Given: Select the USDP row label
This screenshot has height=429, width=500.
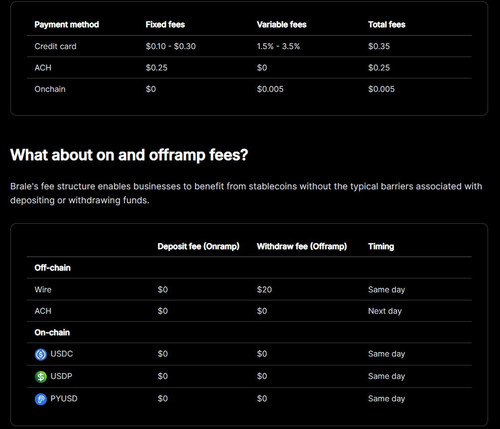Looking at the screenshot, I should point(61,376).
